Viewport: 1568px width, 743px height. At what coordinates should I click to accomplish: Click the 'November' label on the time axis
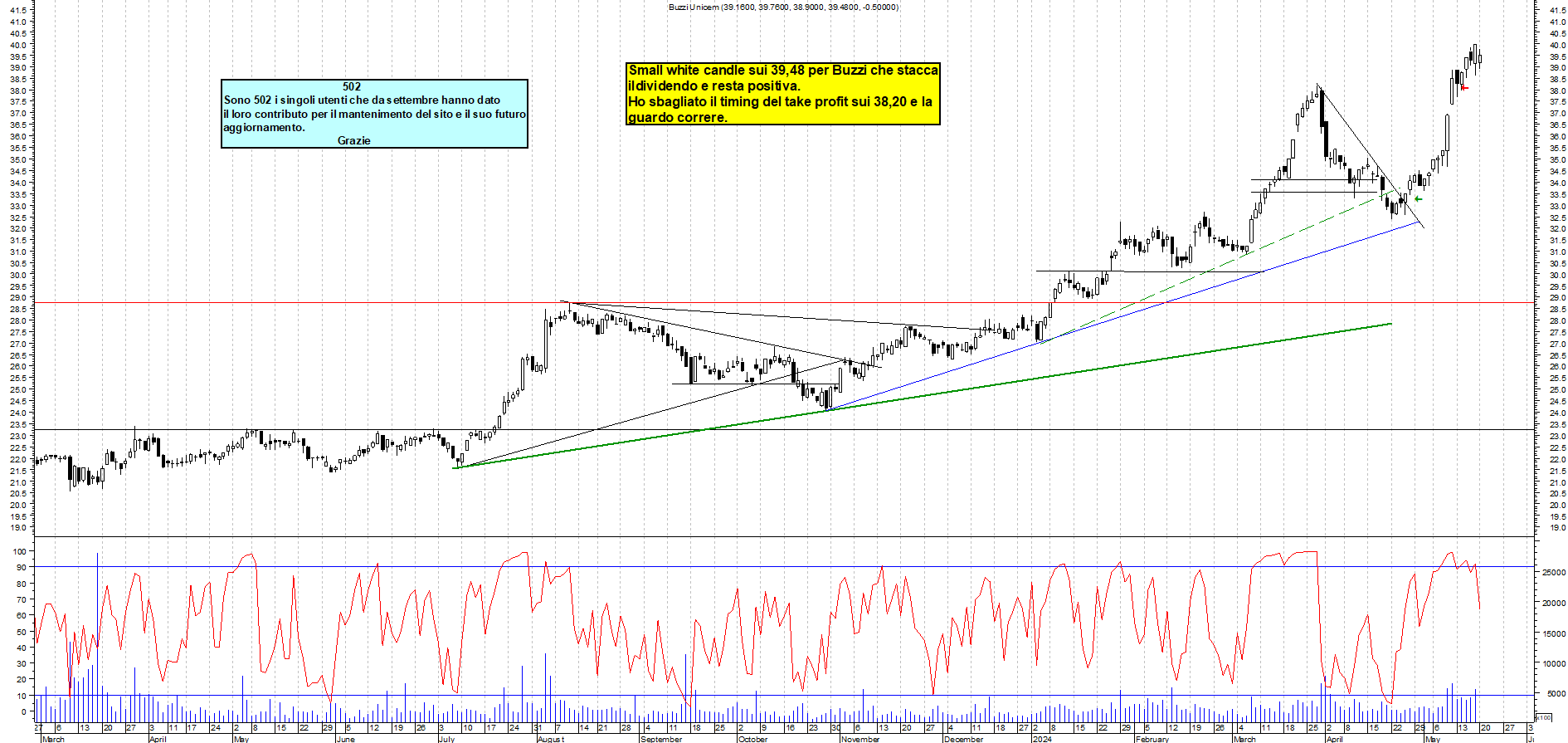pos(859,739)
